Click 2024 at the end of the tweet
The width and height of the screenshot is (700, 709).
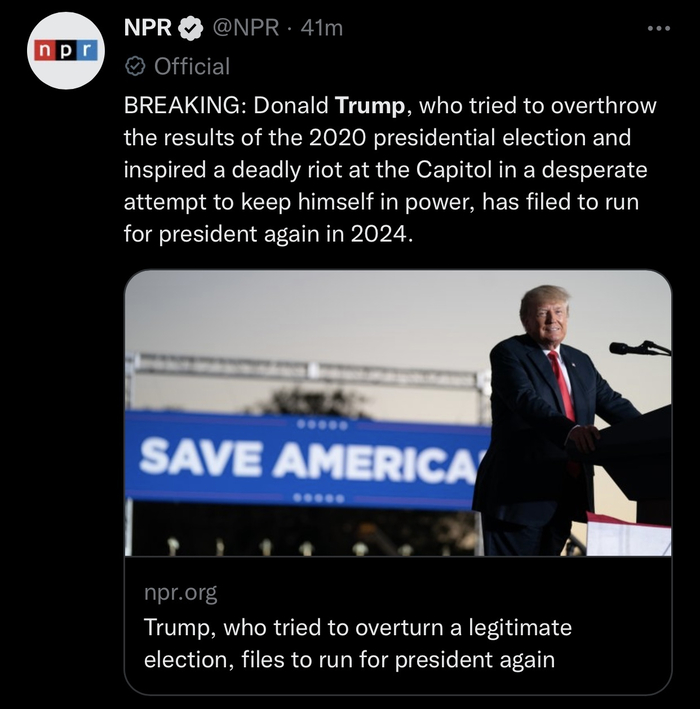tap(379, 233)
